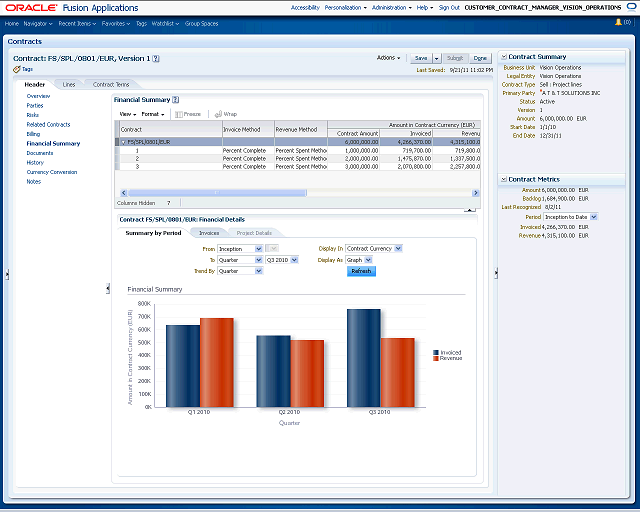This screenshot has width=640, height=512.
Task: Collapse the Contract Summary panel
Action: click(x=504, y=57)
